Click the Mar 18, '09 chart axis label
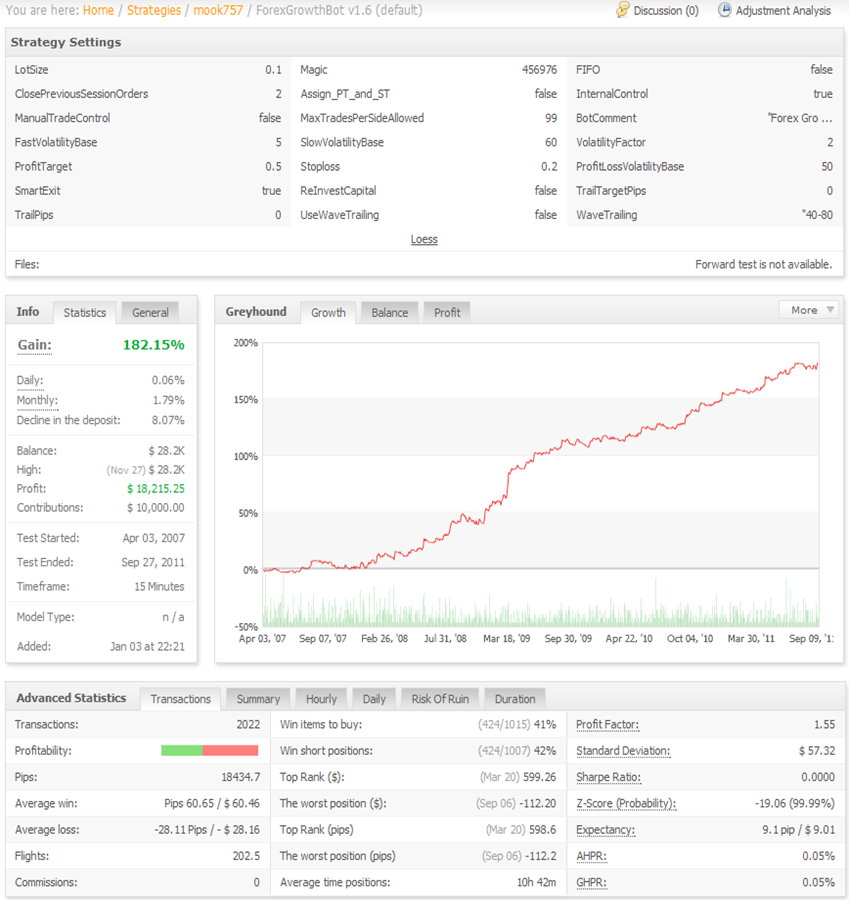 pos(506,638)
